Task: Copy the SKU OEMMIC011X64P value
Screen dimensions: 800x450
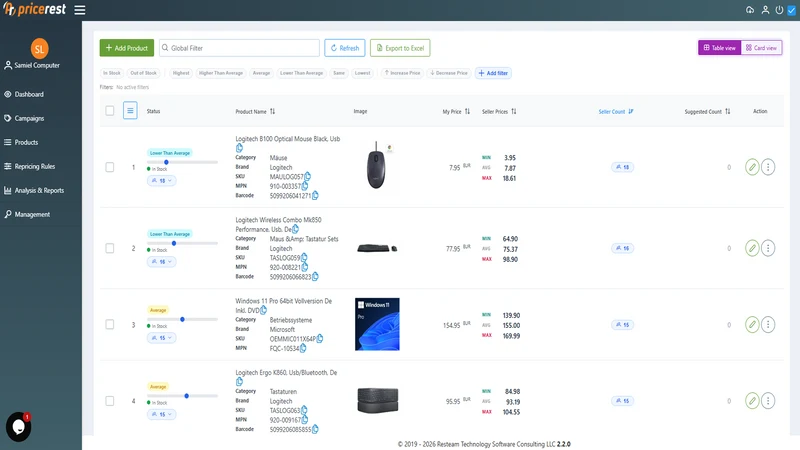Action: [320, 338]
